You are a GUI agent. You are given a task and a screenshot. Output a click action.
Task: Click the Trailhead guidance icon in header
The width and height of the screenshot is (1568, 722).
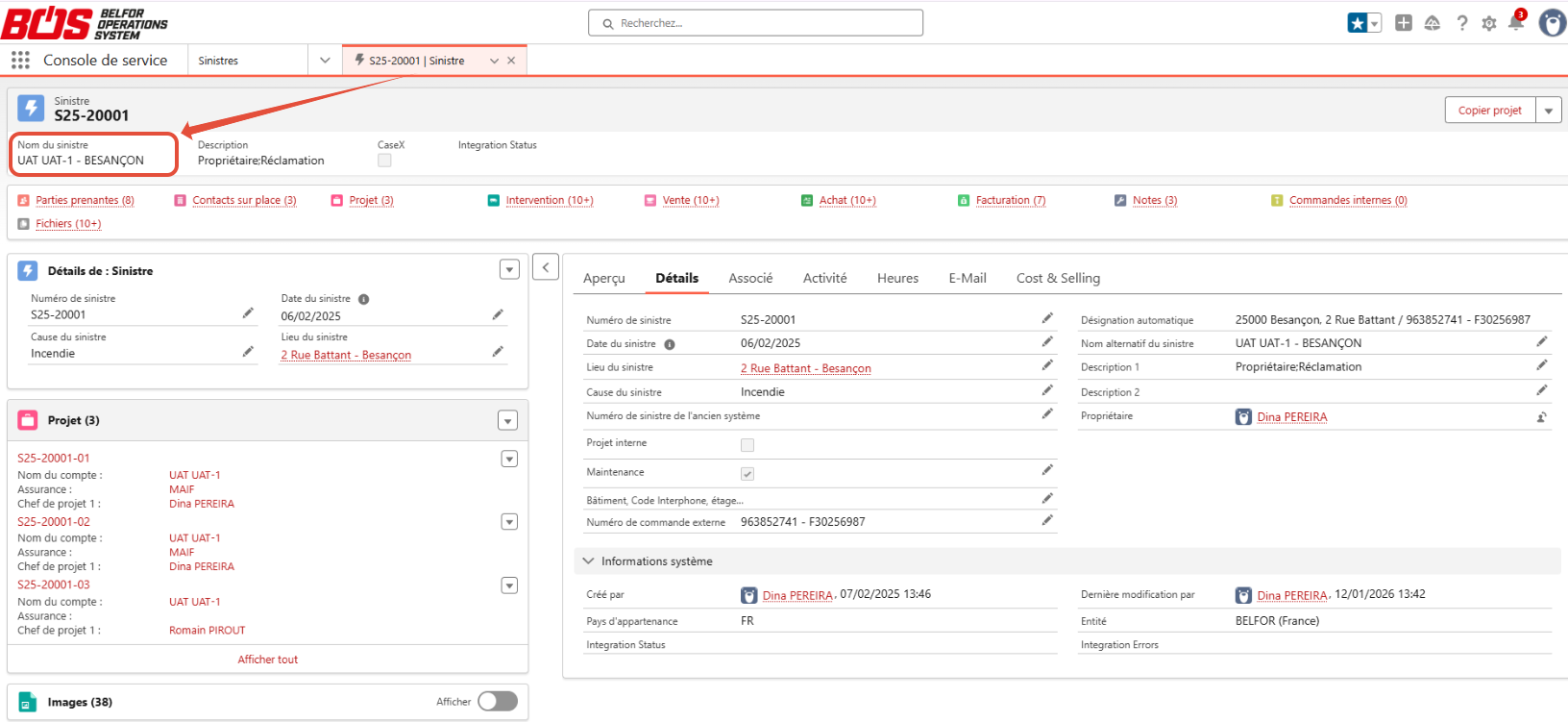point(1433,23)
